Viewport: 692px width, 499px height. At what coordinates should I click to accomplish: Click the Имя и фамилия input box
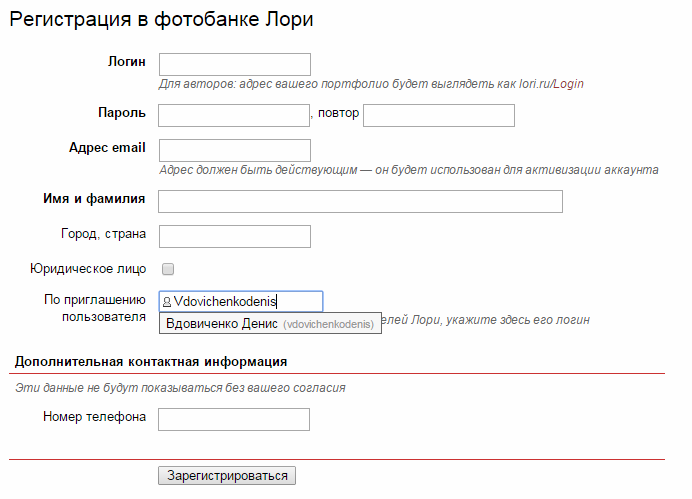[x=360, y=201]
